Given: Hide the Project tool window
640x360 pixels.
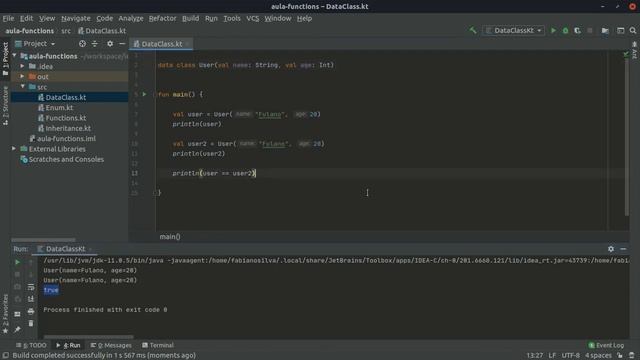Looking at the screenshot, I should [x=122, y=44].
